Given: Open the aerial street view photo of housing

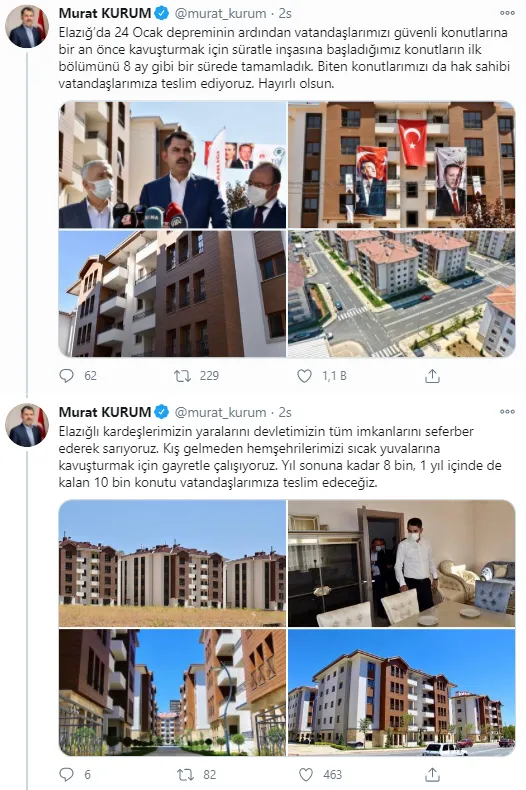Looking at the screenshot, I should (402, 294).
